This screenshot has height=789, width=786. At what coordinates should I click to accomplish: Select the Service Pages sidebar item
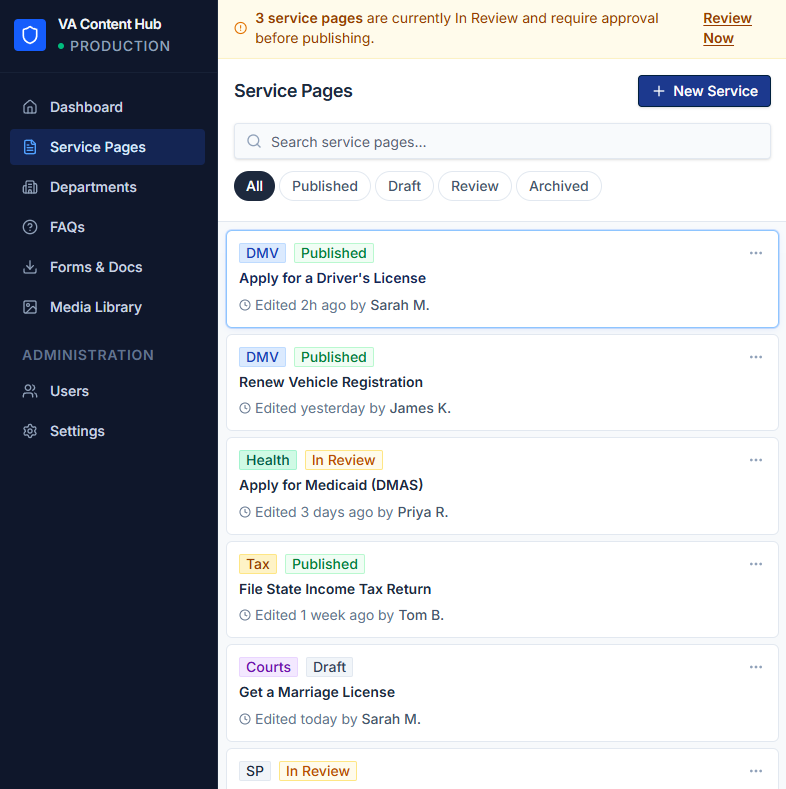coord(98,147)
